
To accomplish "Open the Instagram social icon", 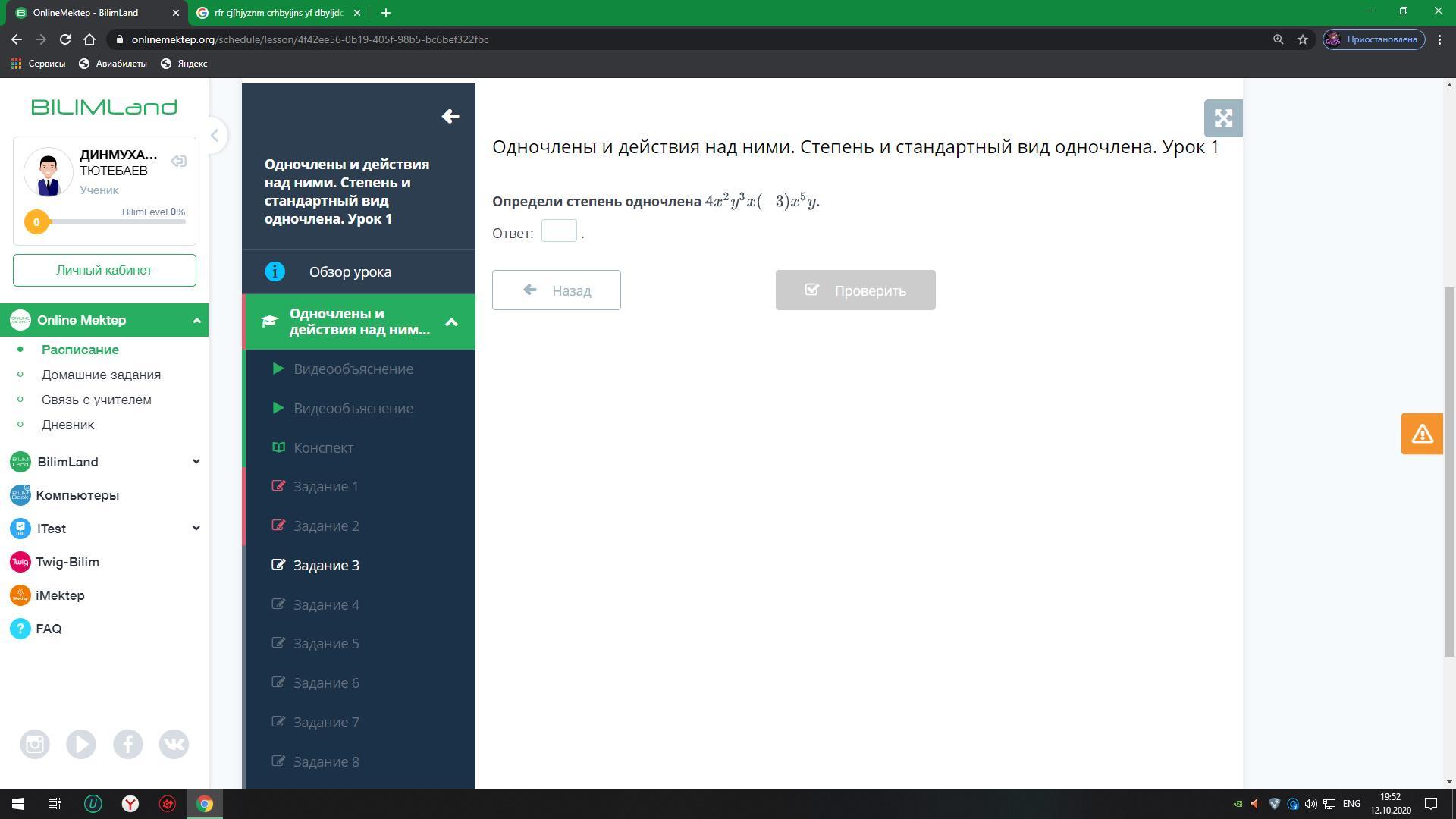I will (x=35, y=744).
